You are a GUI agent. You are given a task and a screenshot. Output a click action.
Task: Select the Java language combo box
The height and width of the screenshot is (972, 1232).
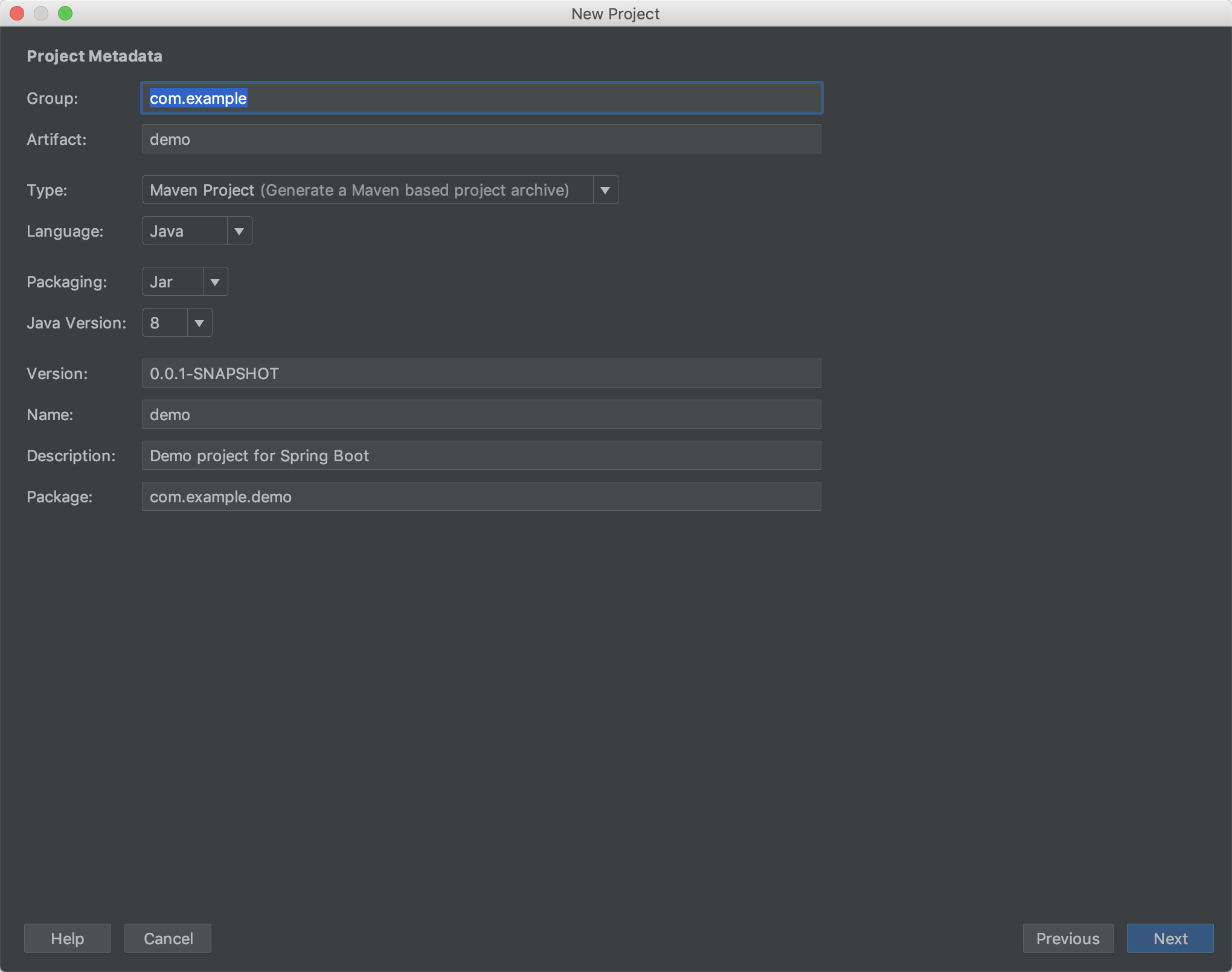coord(185,231)
